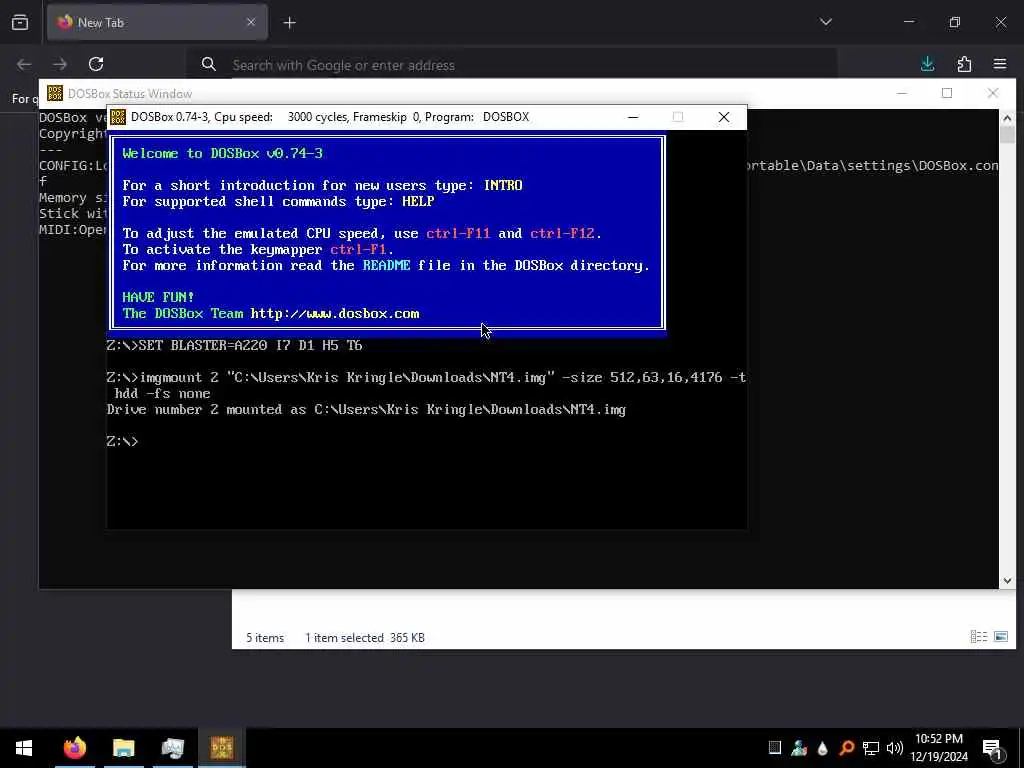Click DOSBox Status Window title icon
Viewport: 1024px width, 768px height.
(x=55, y=93)
